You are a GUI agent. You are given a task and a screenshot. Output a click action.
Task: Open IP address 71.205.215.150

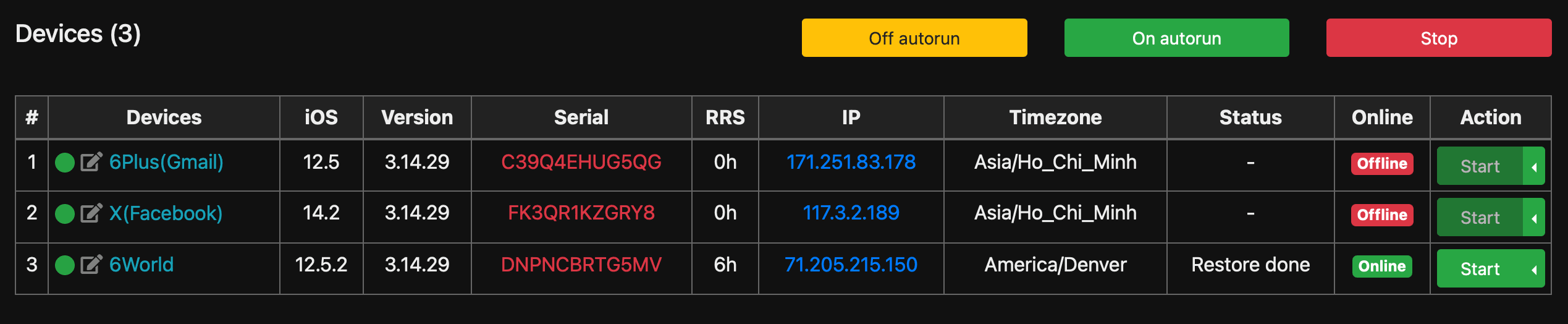coord(851,265)
